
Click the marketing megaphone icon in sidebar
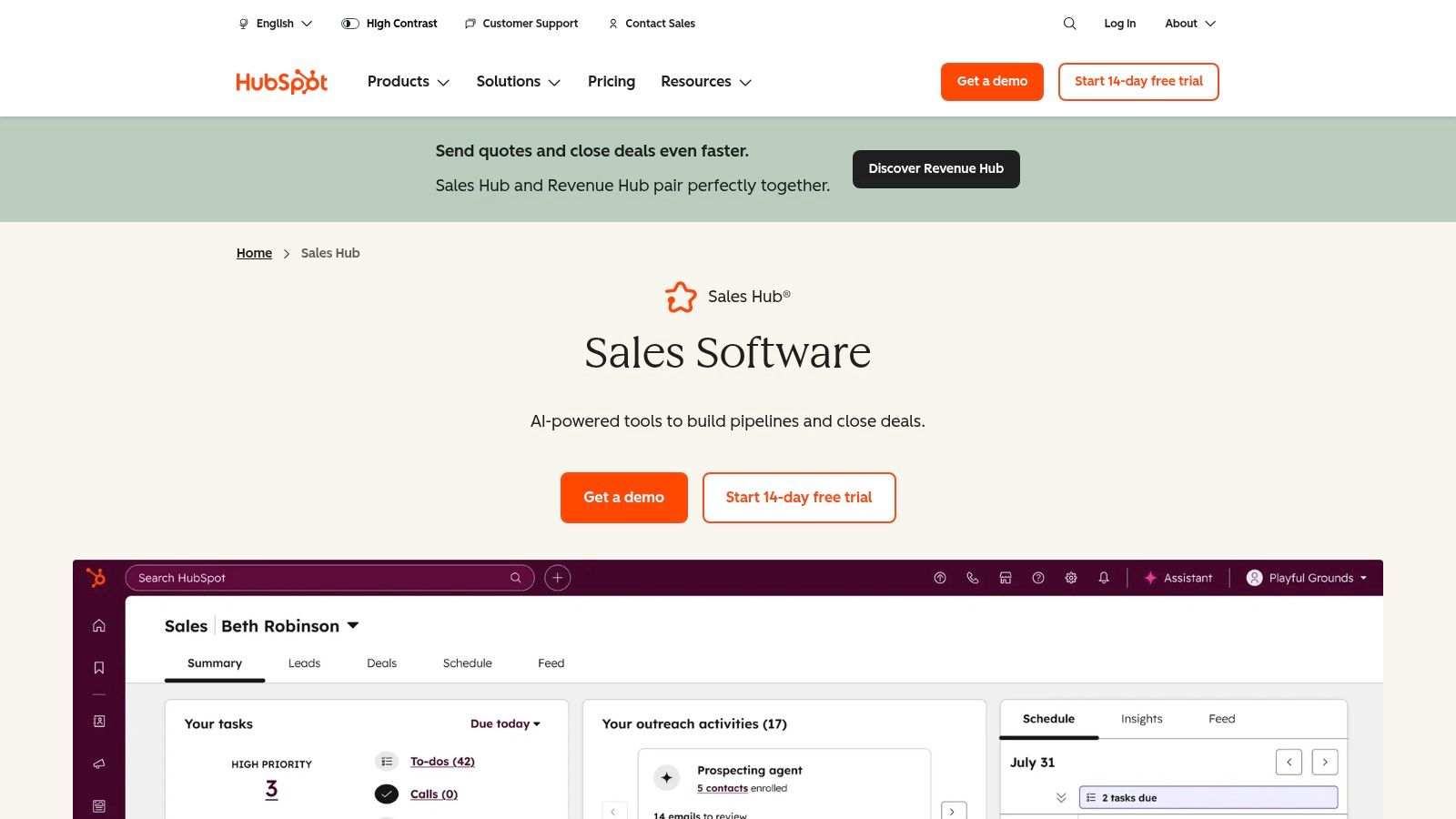[x=99, y=763]
